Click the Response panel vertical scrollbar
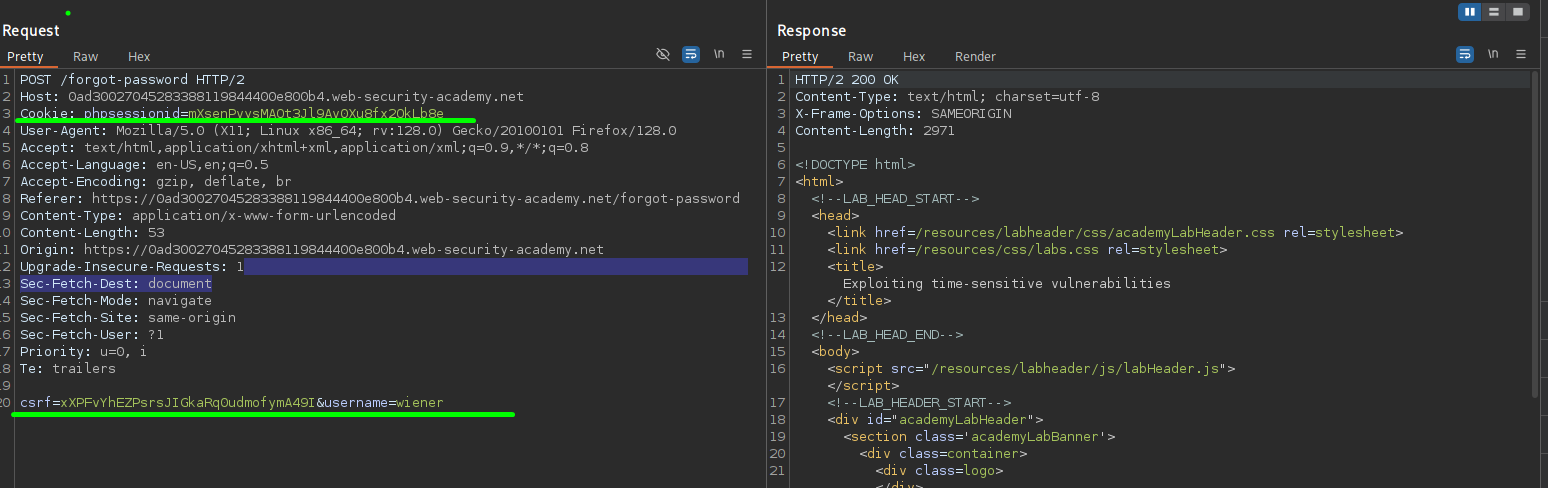 click(x=1534, y=230)
